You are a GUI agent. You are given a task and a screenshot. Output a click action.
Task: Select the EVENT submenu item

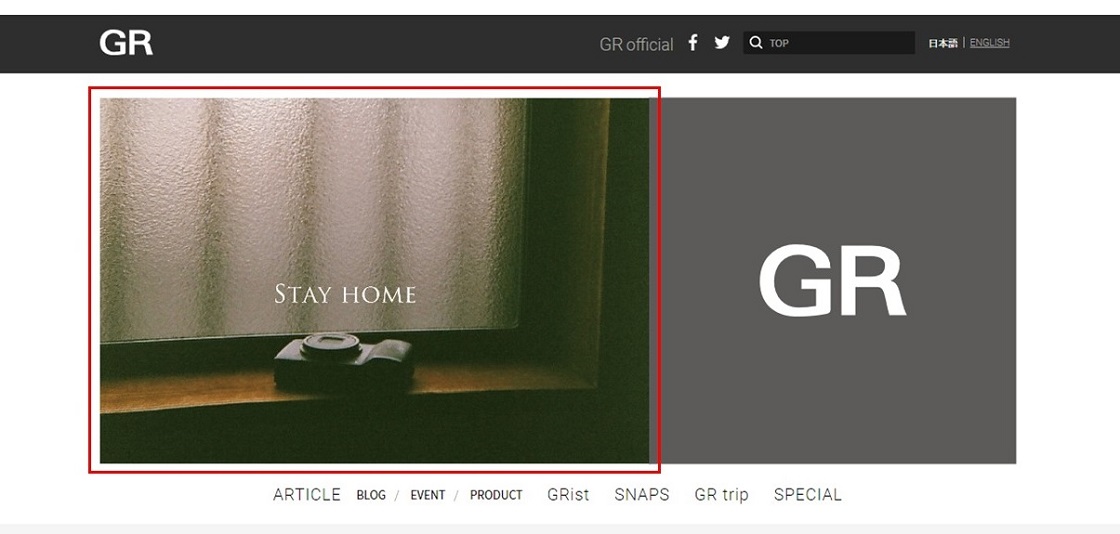click(x=427, y=495)
